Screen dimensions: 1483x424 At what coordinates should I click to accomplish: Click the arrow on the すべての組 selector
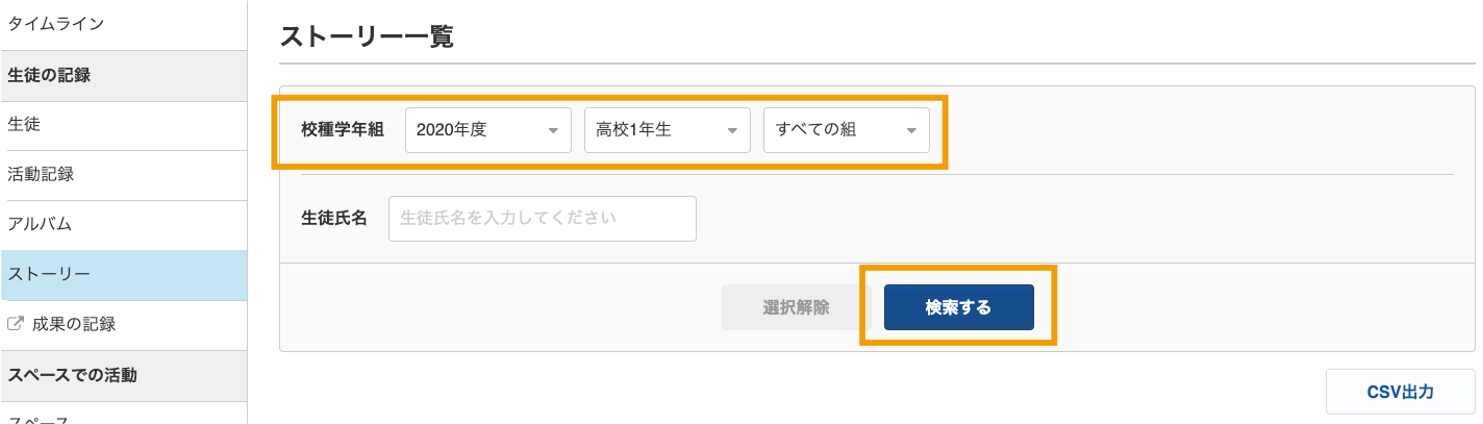click(911, 131)
